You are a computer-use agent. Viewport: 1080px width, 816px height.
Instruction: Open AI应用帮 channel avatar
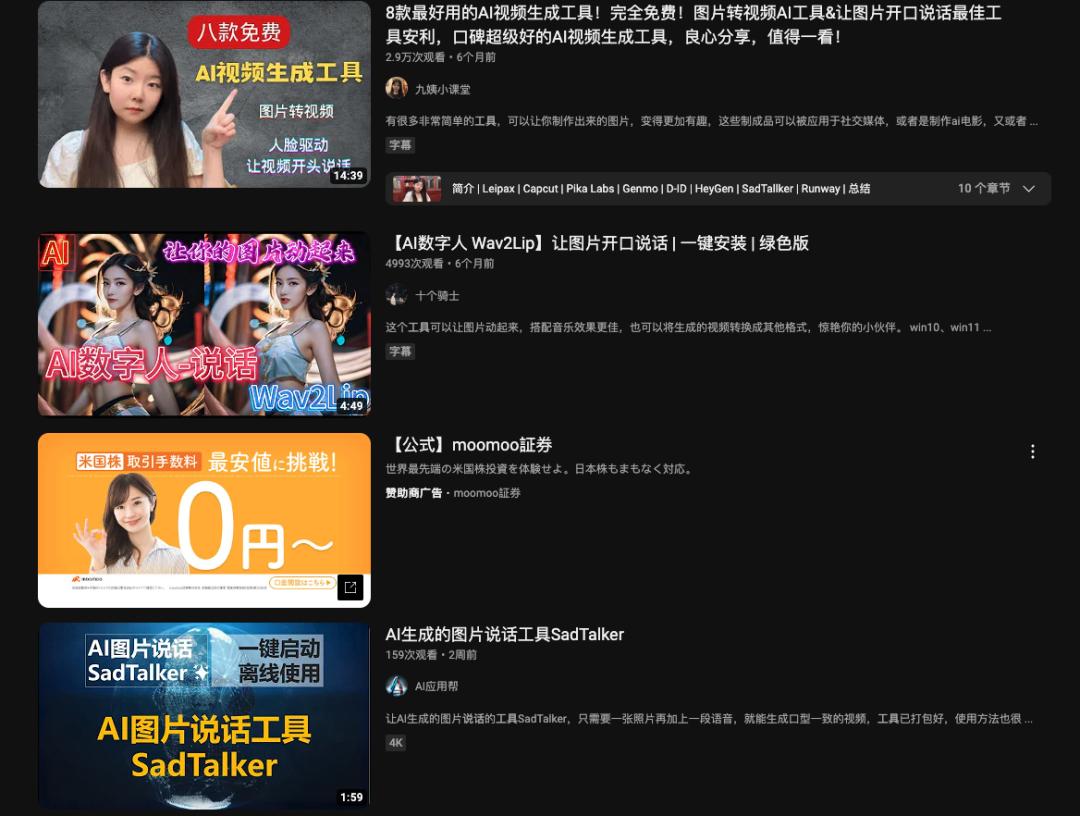tap(396, 686)
